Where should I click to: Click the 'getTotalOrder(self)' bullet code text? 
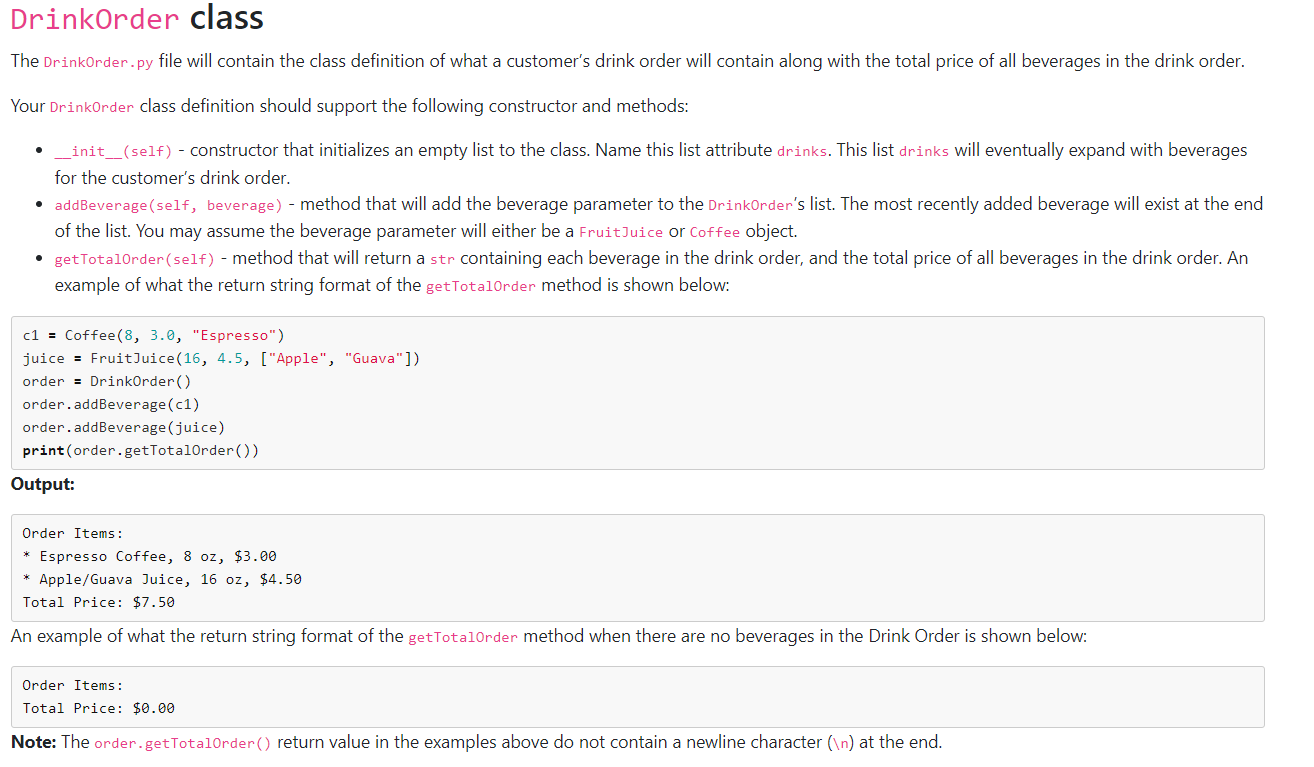(x=134, y=259)
